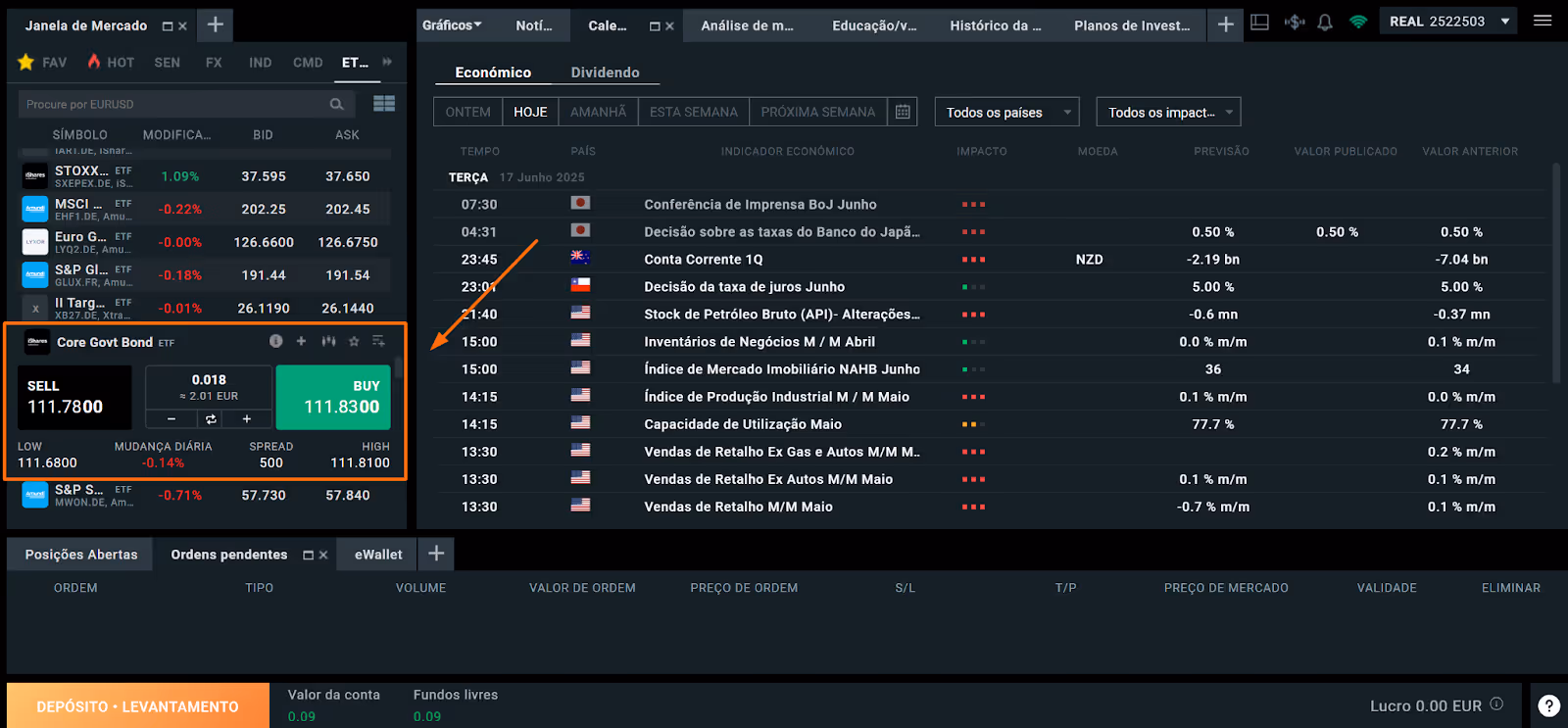Switch to the eWallet tab

378,554
